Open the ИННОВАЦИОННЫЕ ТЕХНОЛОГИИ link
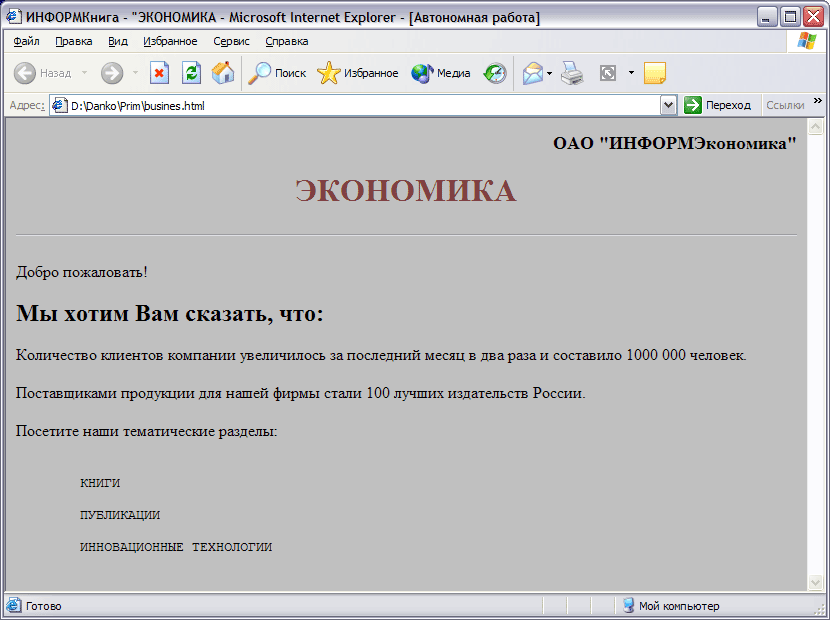 (x=176, y=547)
